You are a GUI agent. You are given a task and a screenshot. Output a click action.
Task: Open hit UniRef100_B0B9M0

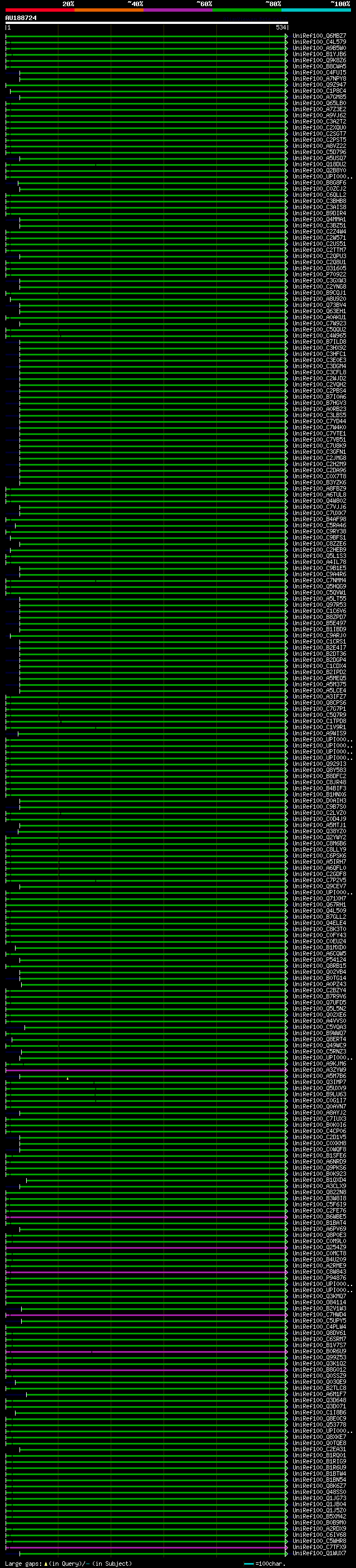point(319,1522)
